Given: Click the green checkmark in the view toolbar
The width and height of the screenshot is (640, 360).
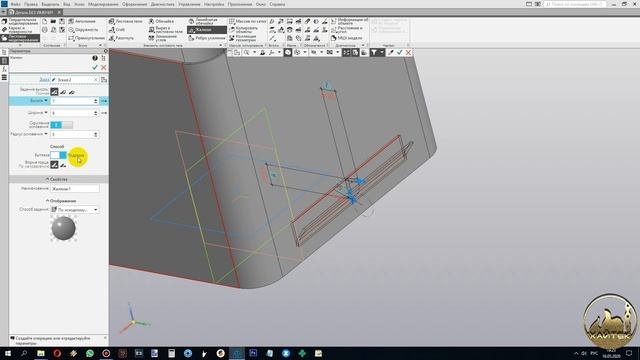Looking at the screenshot, I should [x=400, y=53].
